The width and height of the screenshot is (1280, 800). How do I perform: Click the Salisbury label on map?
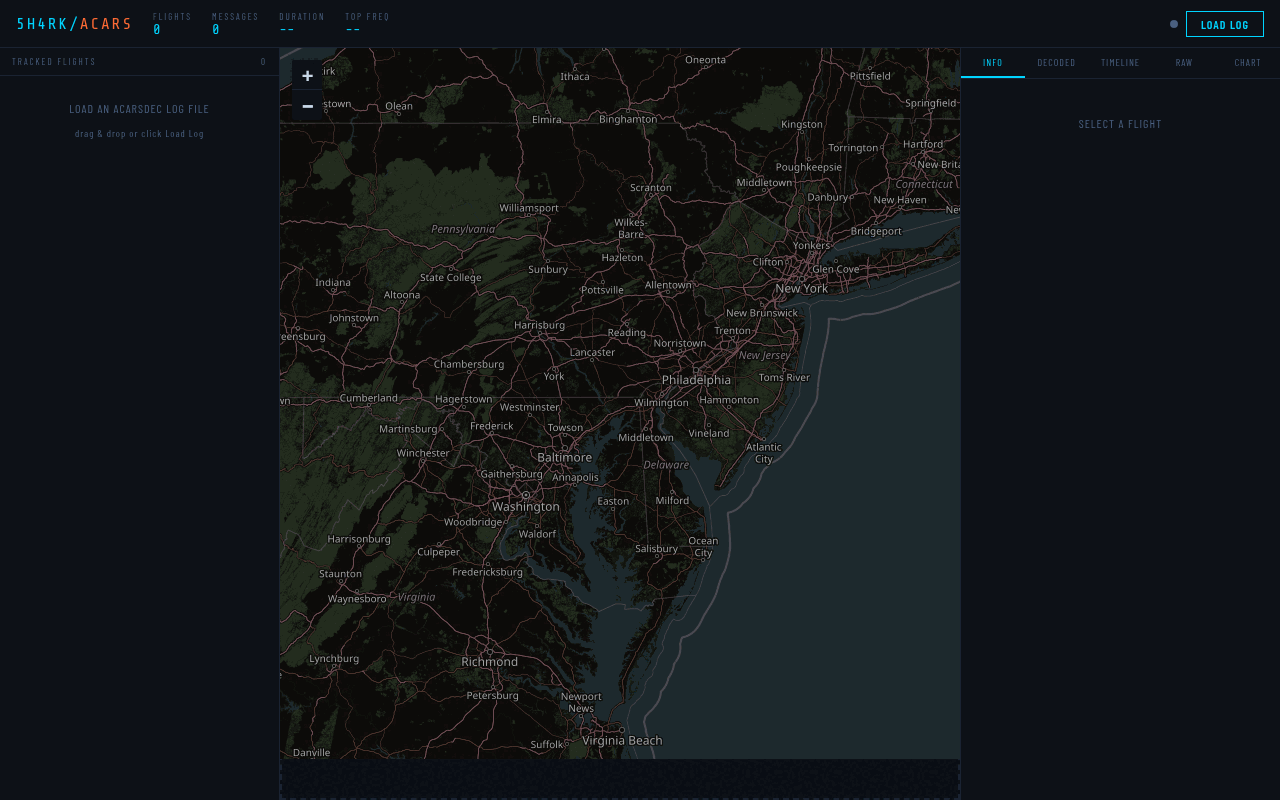[x=656, y=549]
